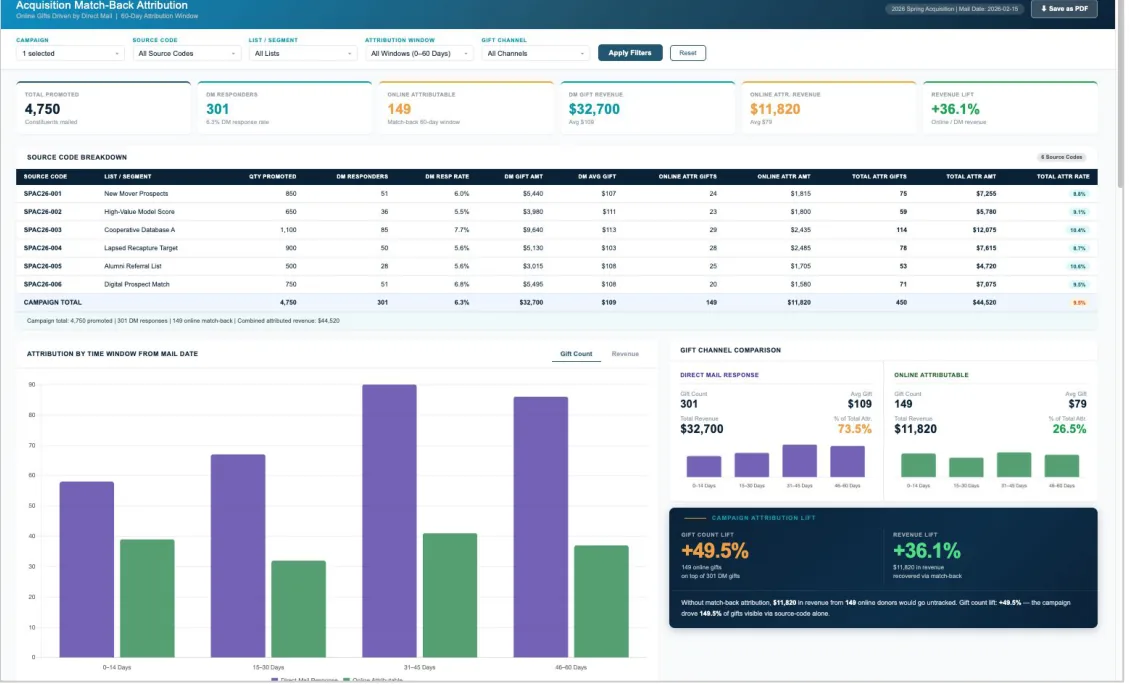Click the New Mover Prospects segment name

coord(136,194)
